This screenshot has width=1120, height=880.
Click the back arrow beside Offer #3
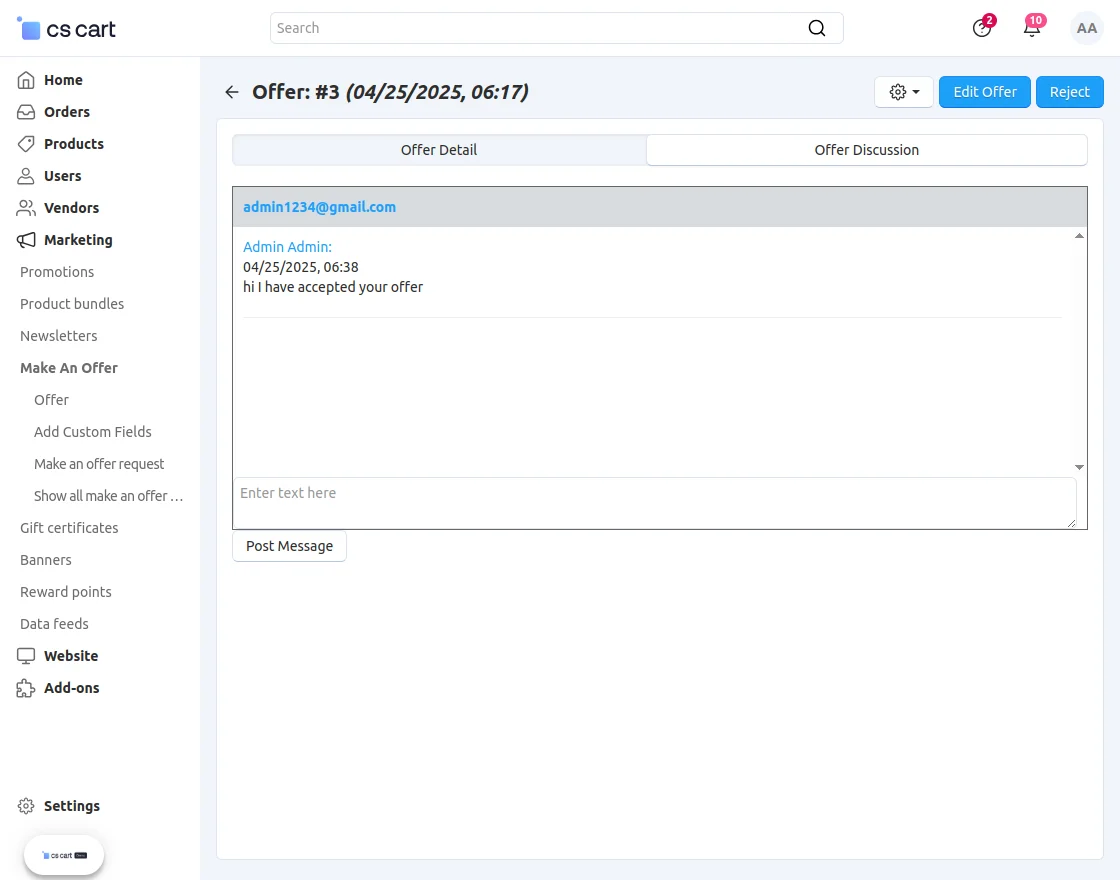(x=232, y=92)
